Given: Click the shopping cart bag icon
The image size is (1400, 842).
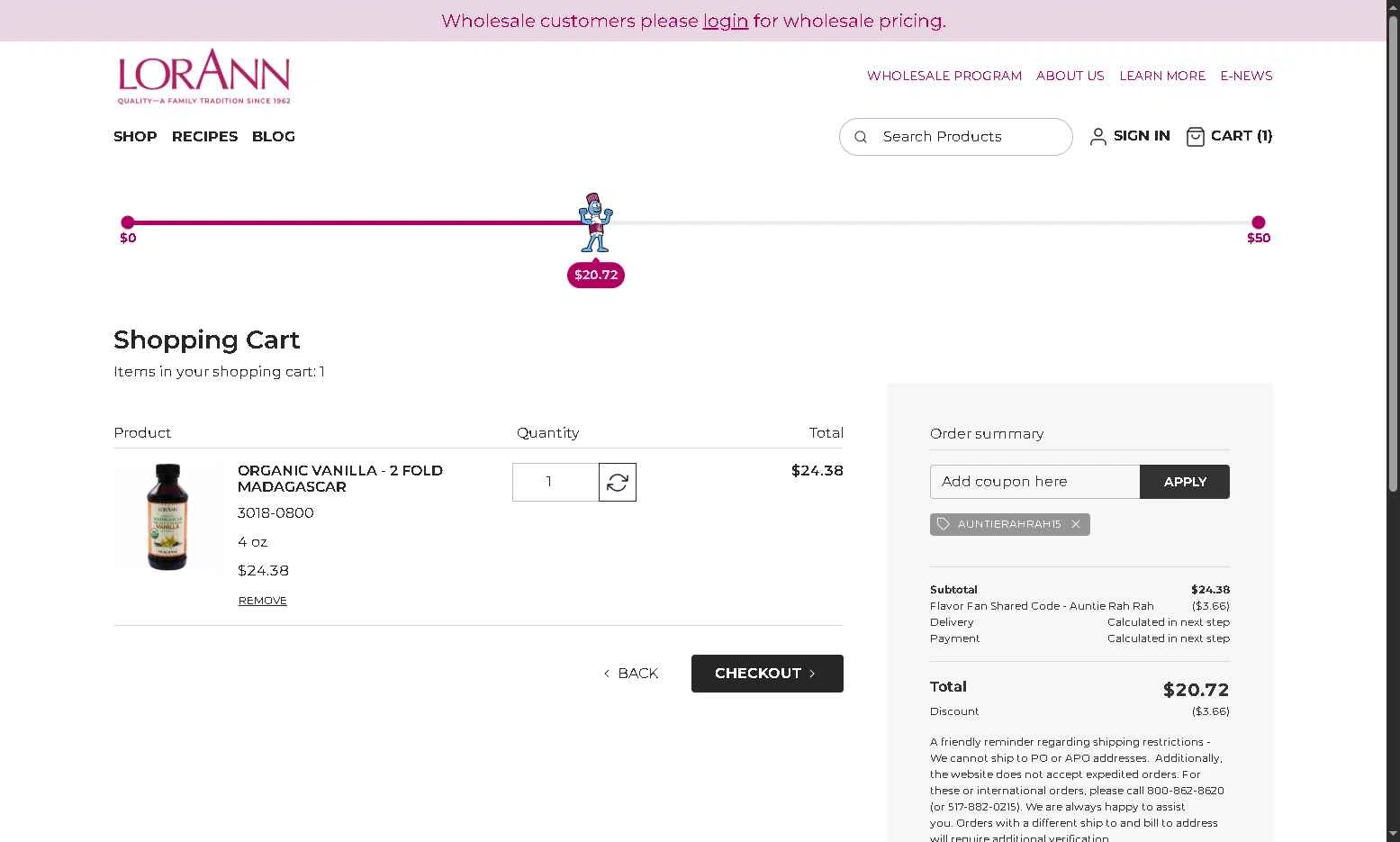Looking at the screenshot, I should 1195,137.
